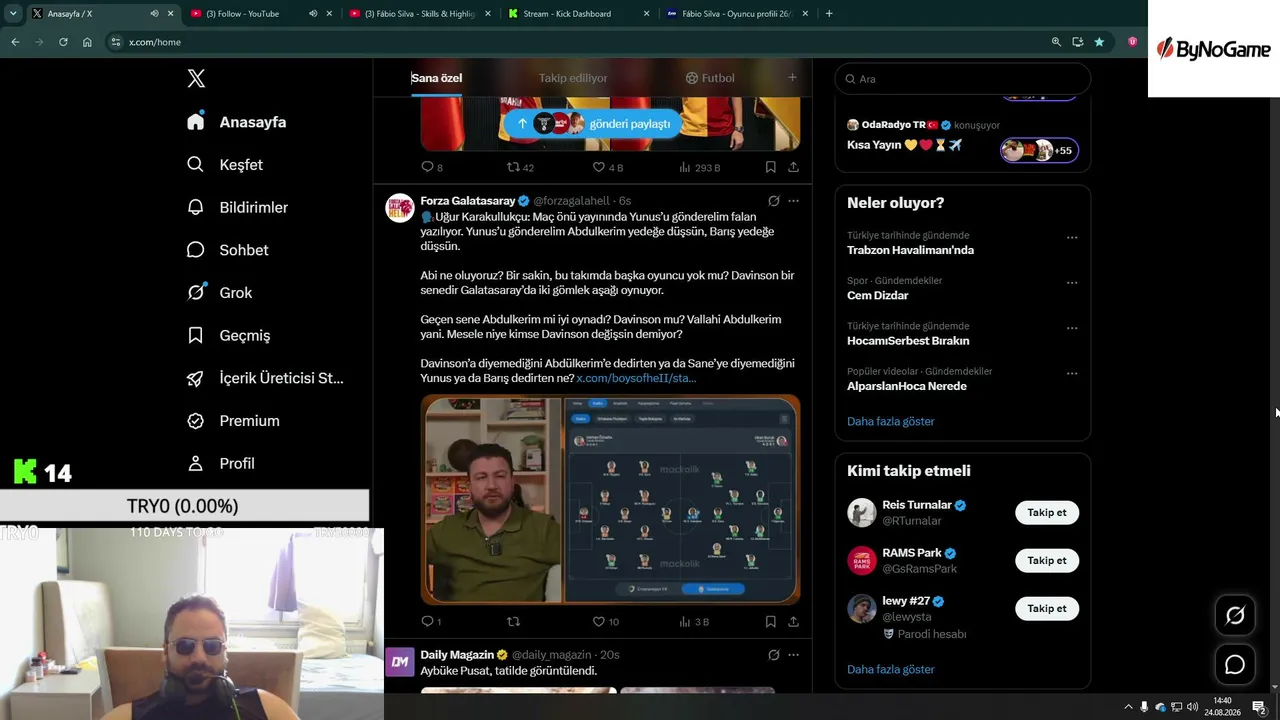Join the OdaRadyo TR Kısa Yayın space
Screen dimensions: 1280x720
(x=1039, y=150)
